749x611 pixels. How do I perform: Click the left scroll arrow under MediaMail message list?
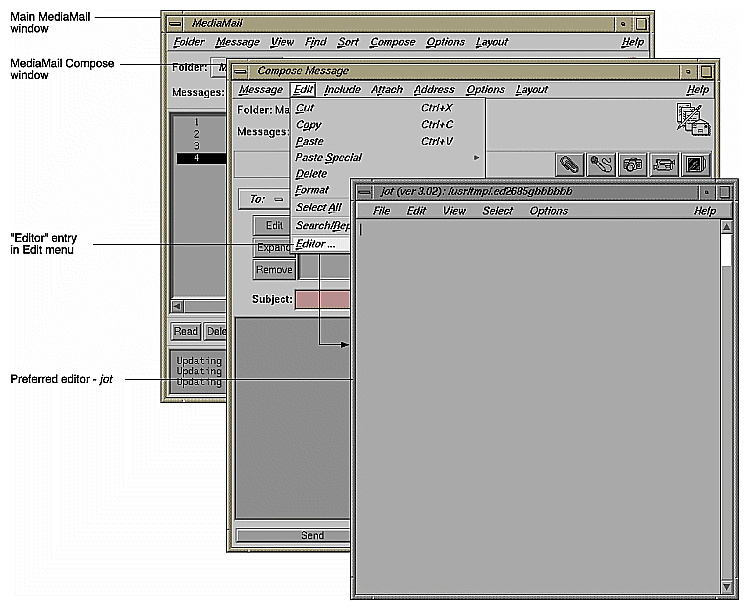pyautogui.click(x=177, y=306)
